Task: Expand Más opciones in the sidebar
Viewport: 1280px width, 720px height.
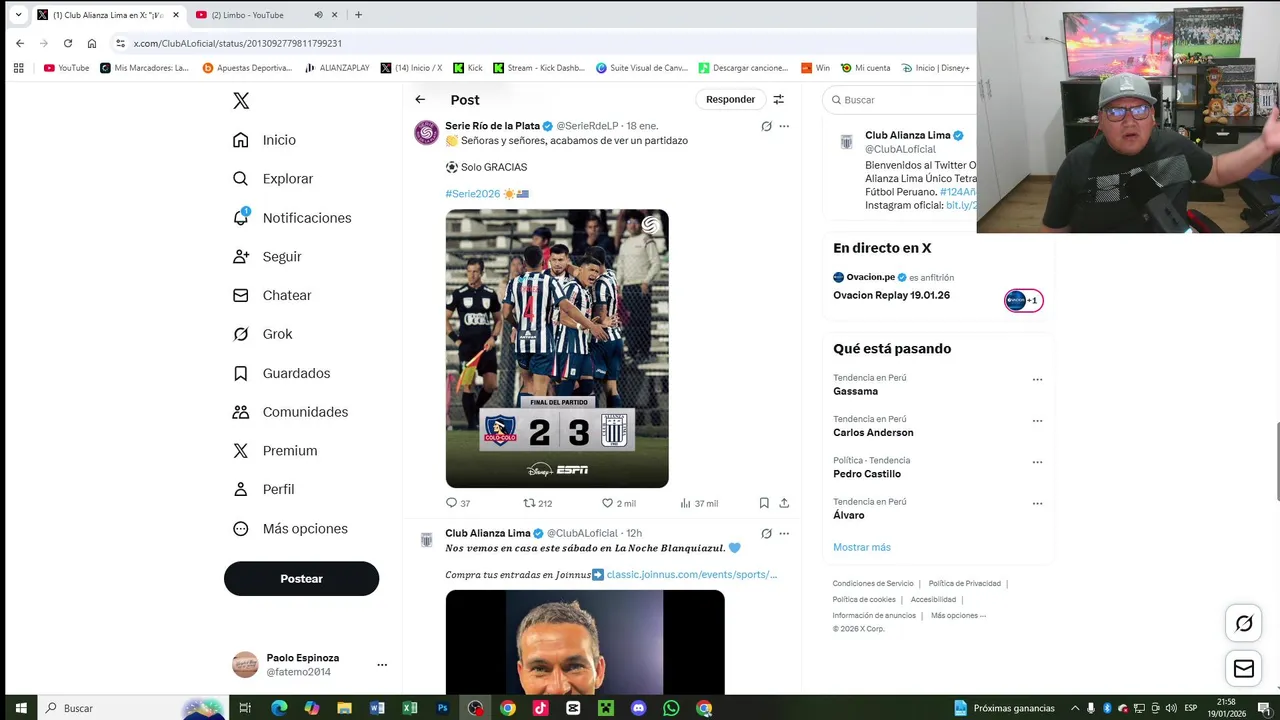Action: [x=290, y=529]
